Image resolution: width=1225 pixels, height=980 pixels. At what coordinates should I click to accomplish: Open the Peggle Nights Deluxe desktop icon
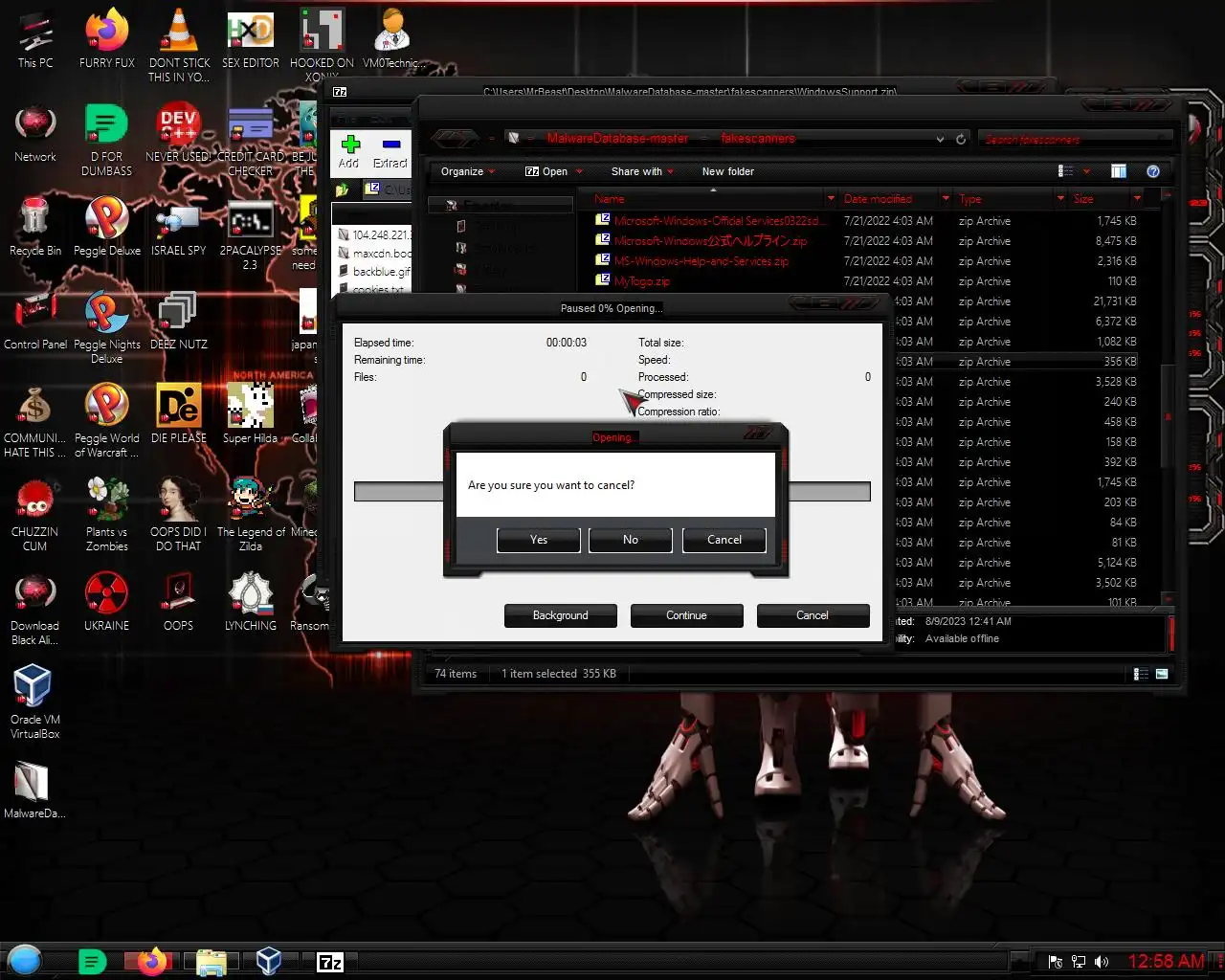107,328
